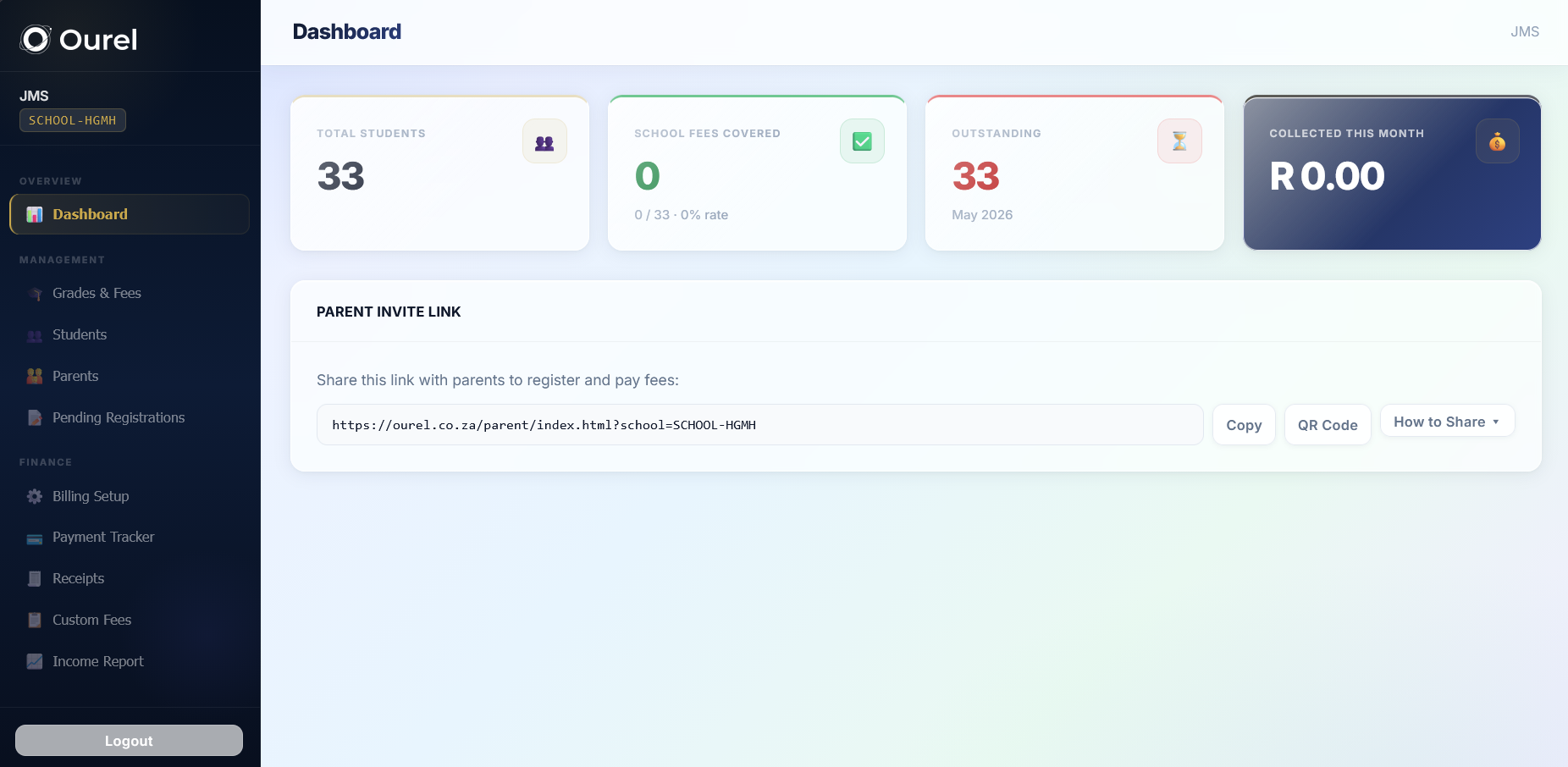1568x767 pixels.
Task: Click the "0 / 33 · 0% rate" text
Action: [x=681, y=215]
